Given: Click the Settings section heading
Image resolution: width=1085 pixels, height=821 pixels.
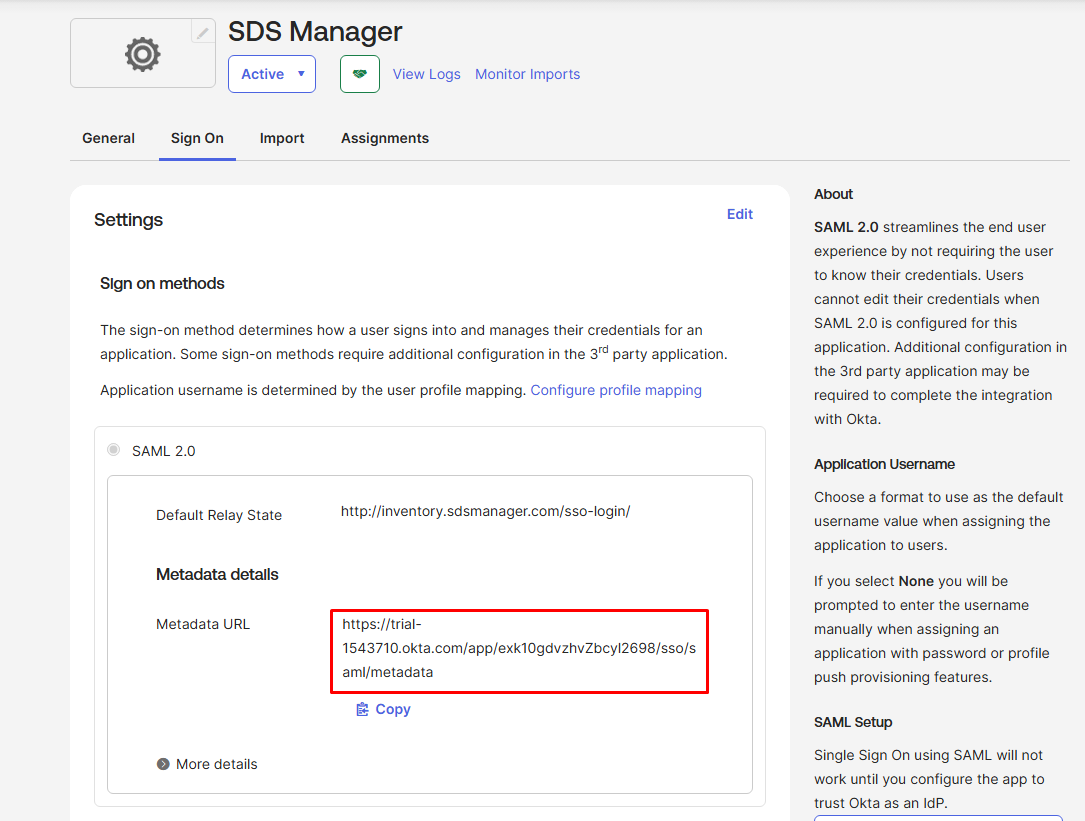Looking at the screenshot, I should [128, 220].
